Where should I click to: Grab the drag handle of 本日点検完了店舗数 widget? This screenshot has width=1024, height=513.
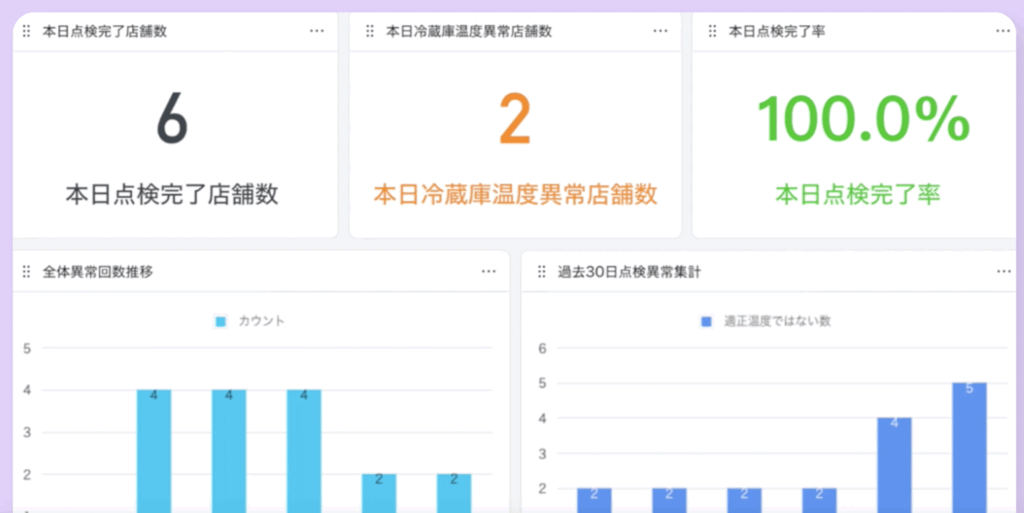pos(26,31)
